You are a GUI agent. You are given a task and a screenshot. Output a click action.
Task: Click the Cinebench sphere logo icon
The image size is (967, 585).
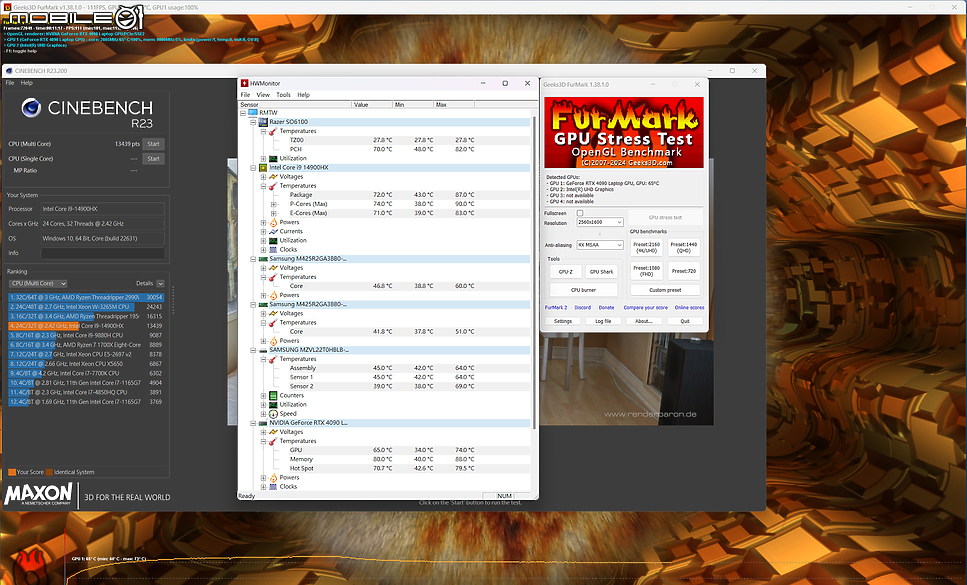tap(31, 108)
